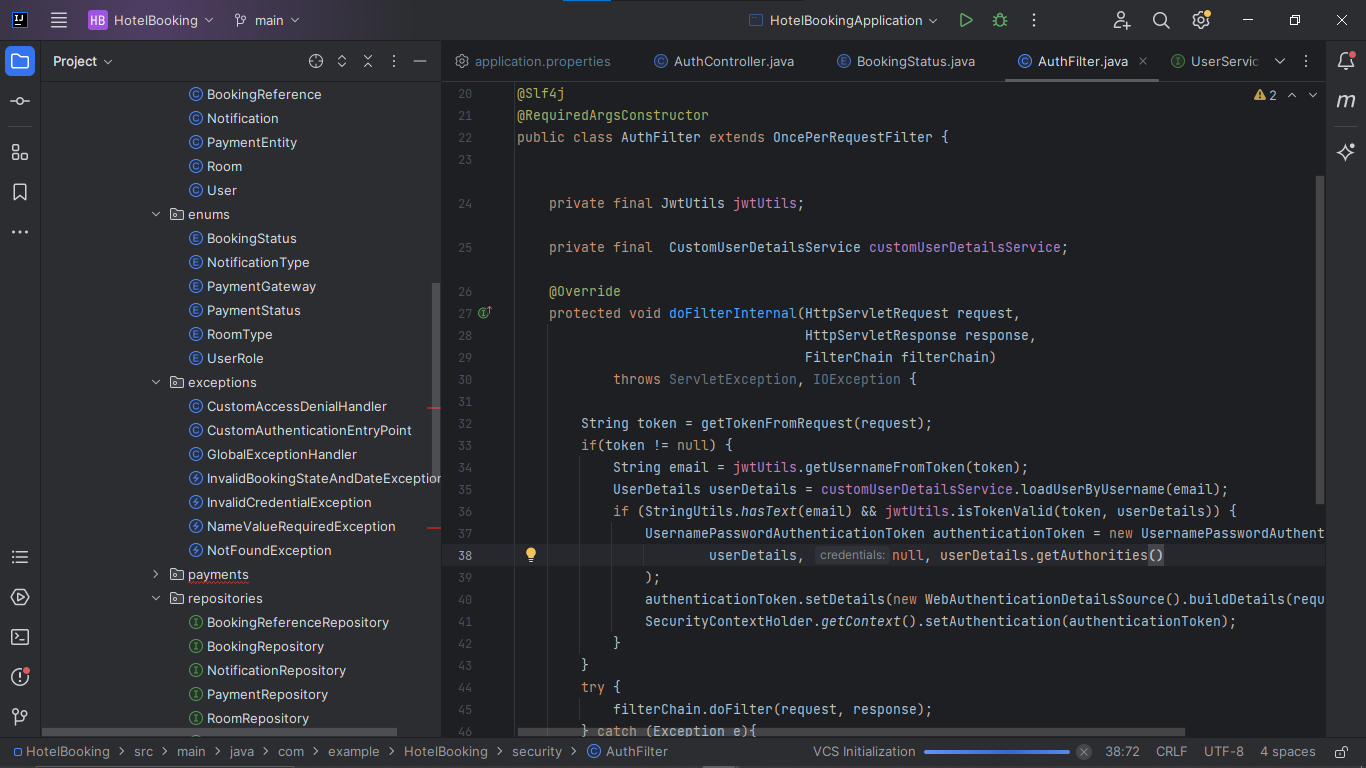Click the UTF-8 encoding in status bar

click(x=1223, y=752)
